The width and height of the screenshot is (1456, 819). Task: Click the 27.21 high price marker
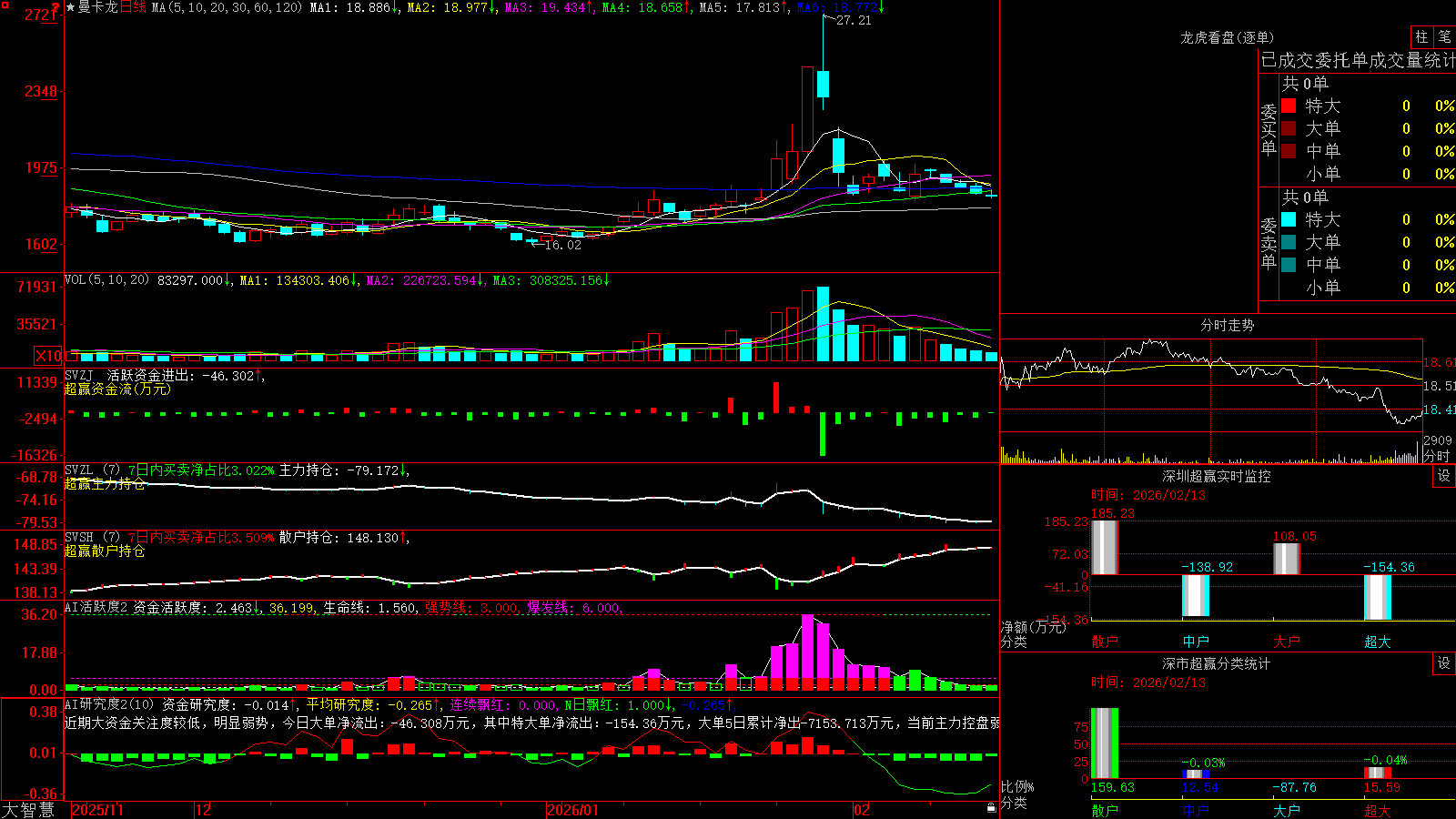click(854, 20)
